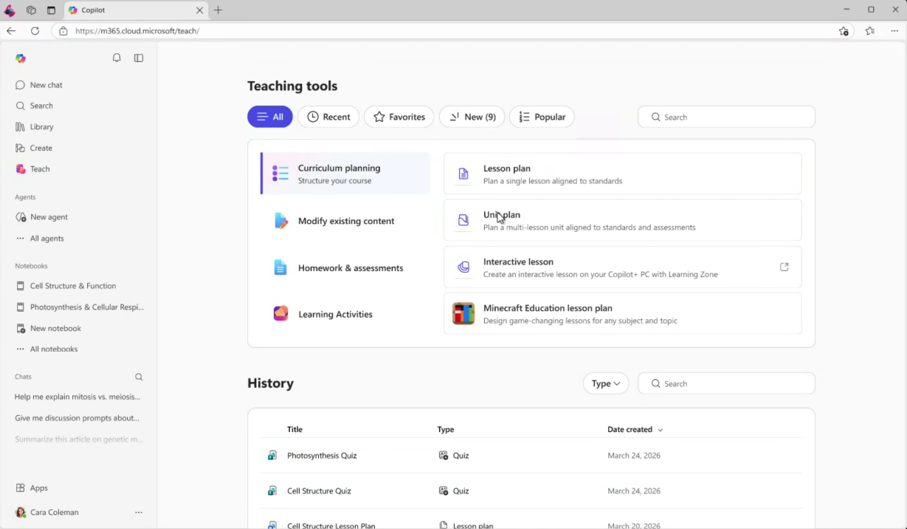Open the notifications bell
907x529 pixels.
click(116, 58)
